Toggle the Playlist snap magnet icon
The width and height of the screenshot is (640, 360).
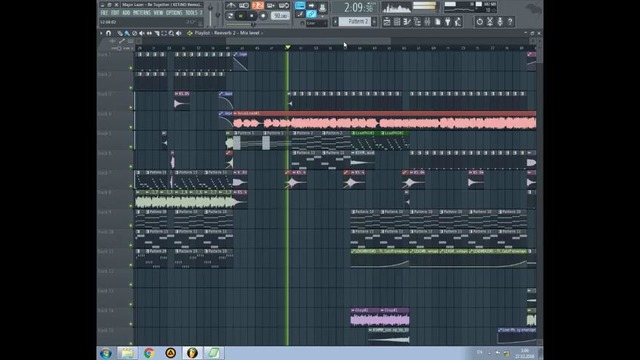pyautogui.click(x=108, y=33)
